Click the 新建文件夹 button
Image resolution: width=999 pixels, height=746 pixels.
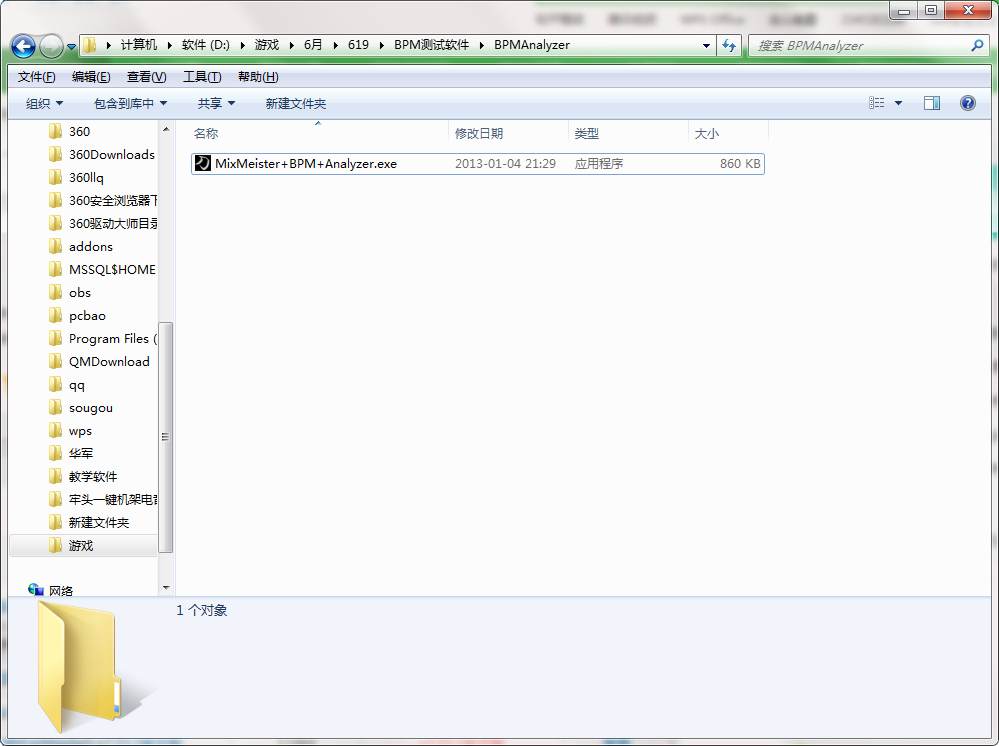tap(296, 103)
